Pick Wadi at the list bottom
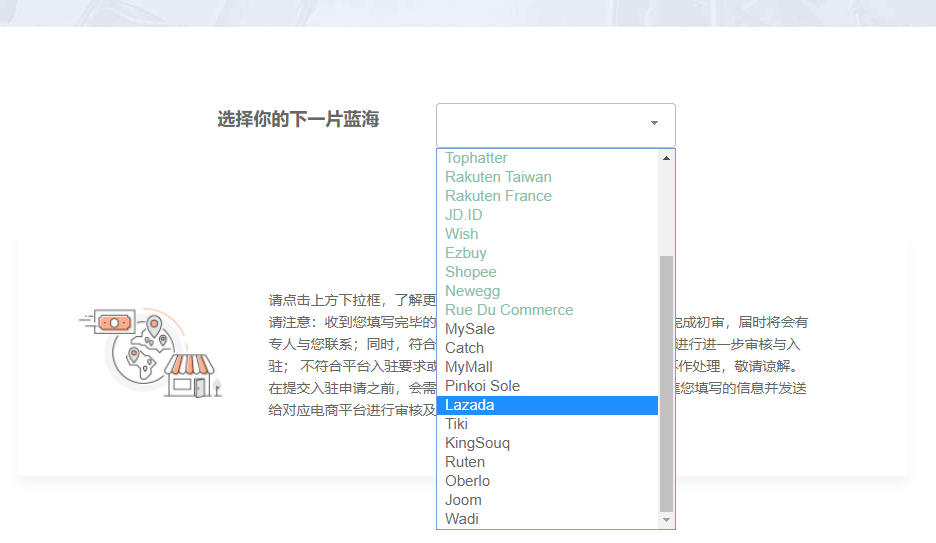 [x=547, y=519]
